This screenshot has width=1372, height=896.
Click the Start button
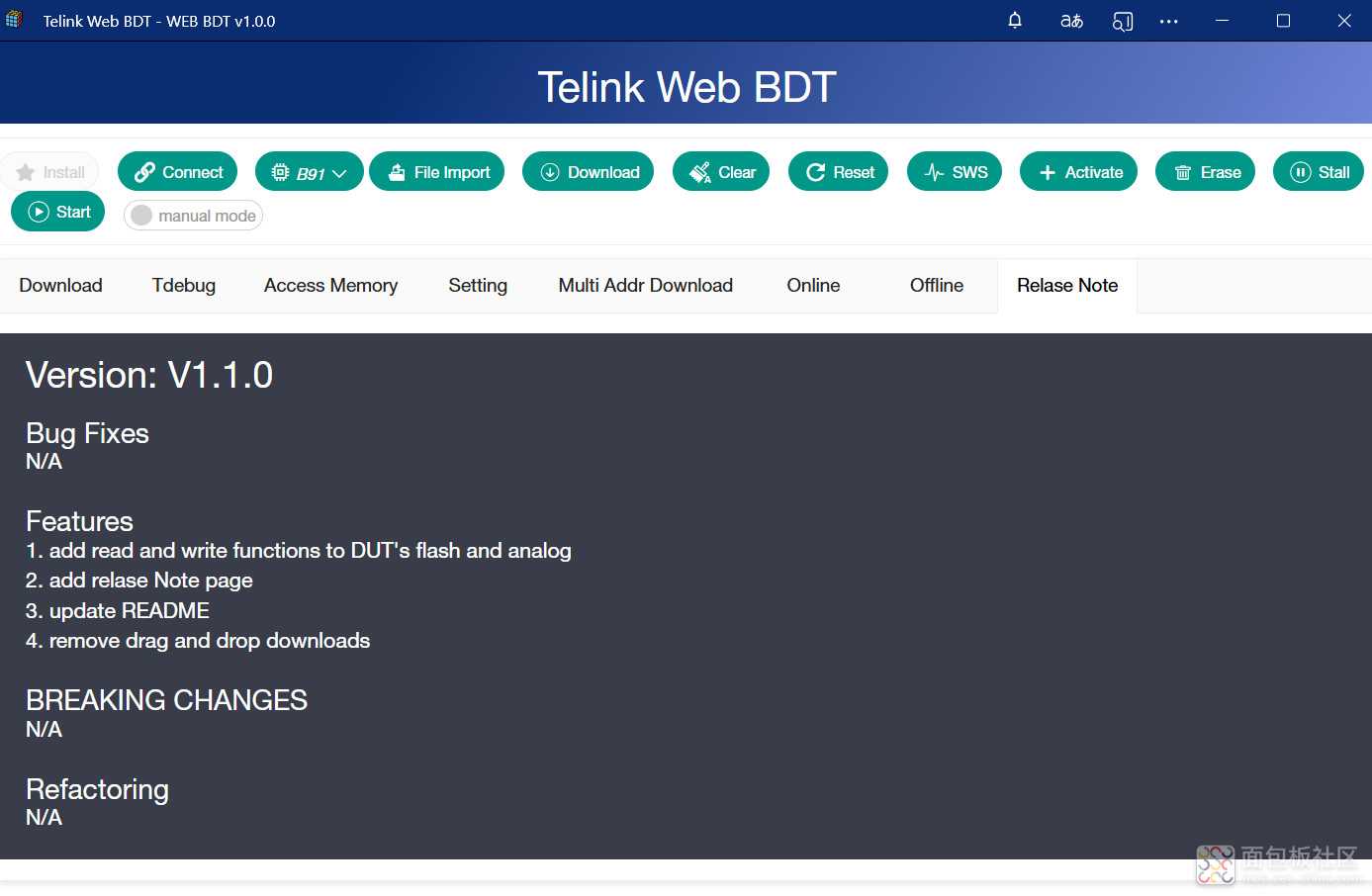[57, 212]
